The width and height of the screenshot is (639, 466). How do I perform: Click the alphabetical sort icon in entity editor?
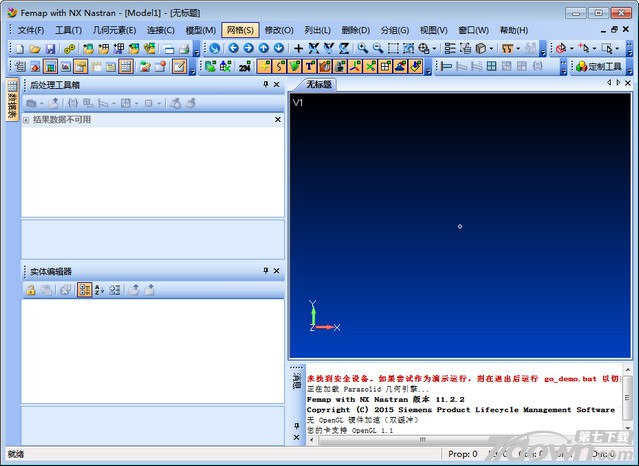[x=100, y=290]
